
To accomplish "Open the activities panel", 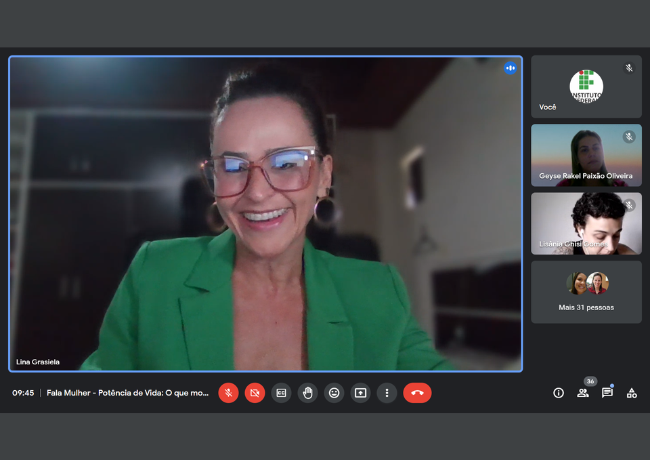I will coord(631,393).
